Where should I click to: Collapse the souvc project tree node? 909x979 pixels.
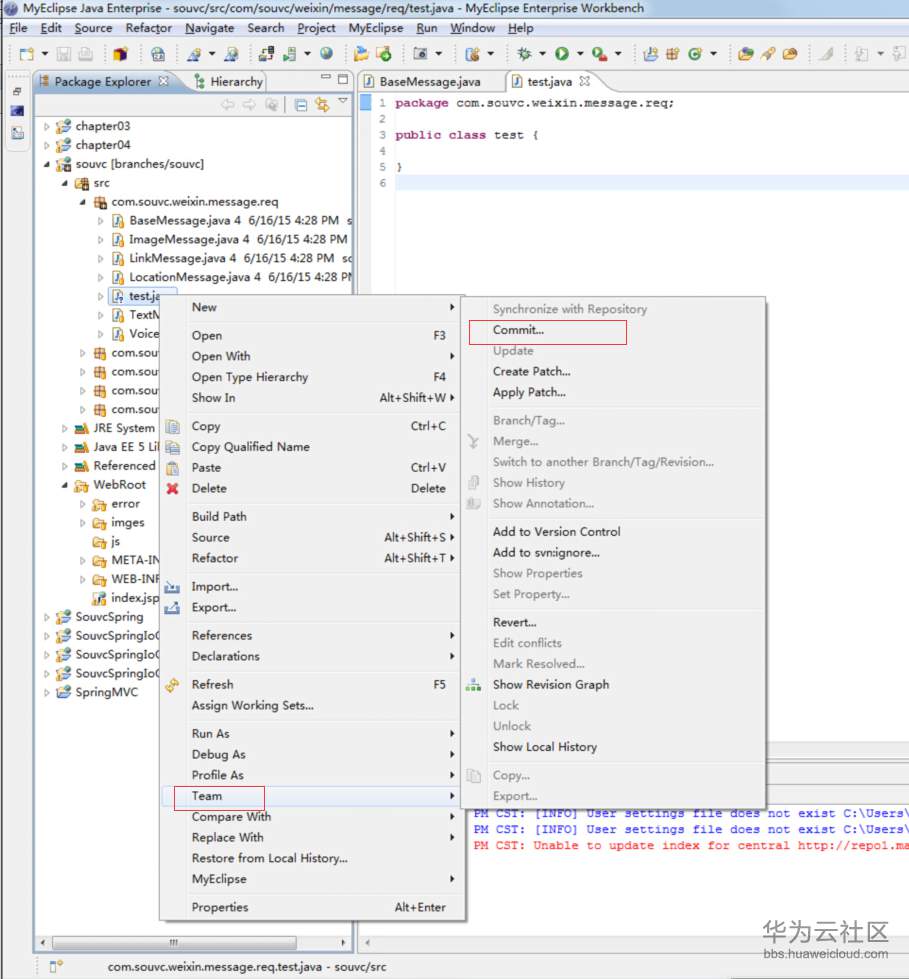pos(46,164)
